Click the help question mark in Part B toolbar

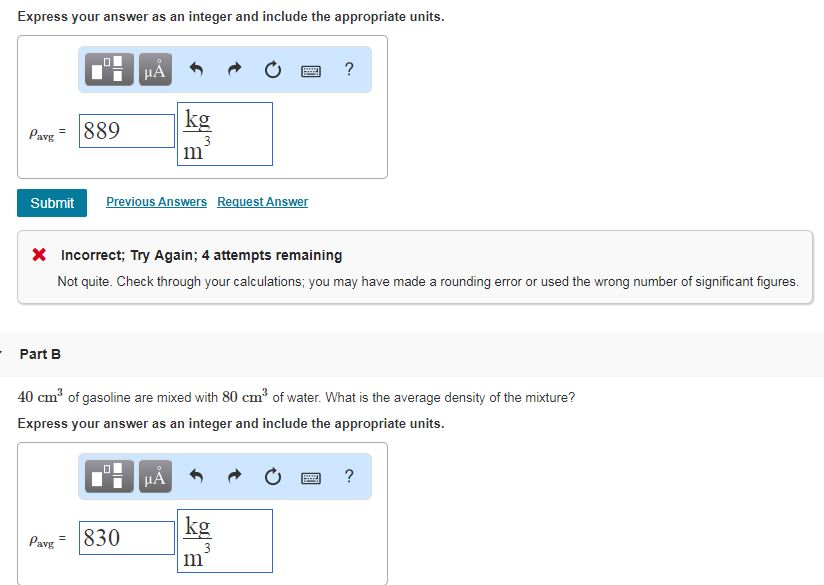point(348,476)
